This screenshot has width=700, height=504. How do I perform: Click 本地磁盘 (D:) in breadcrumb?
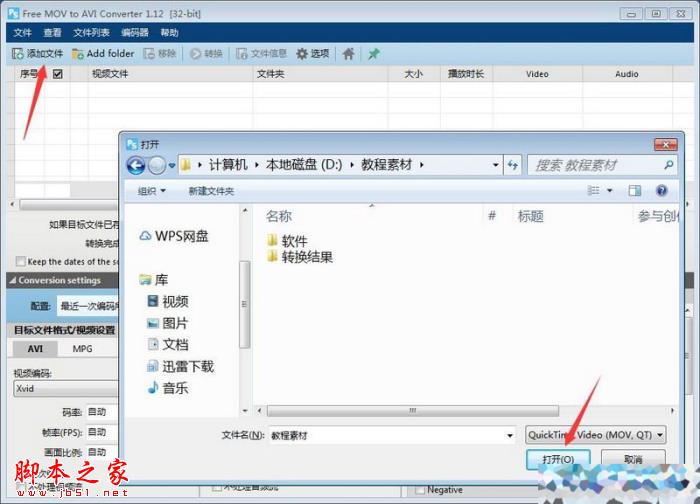tap(304, 165)
